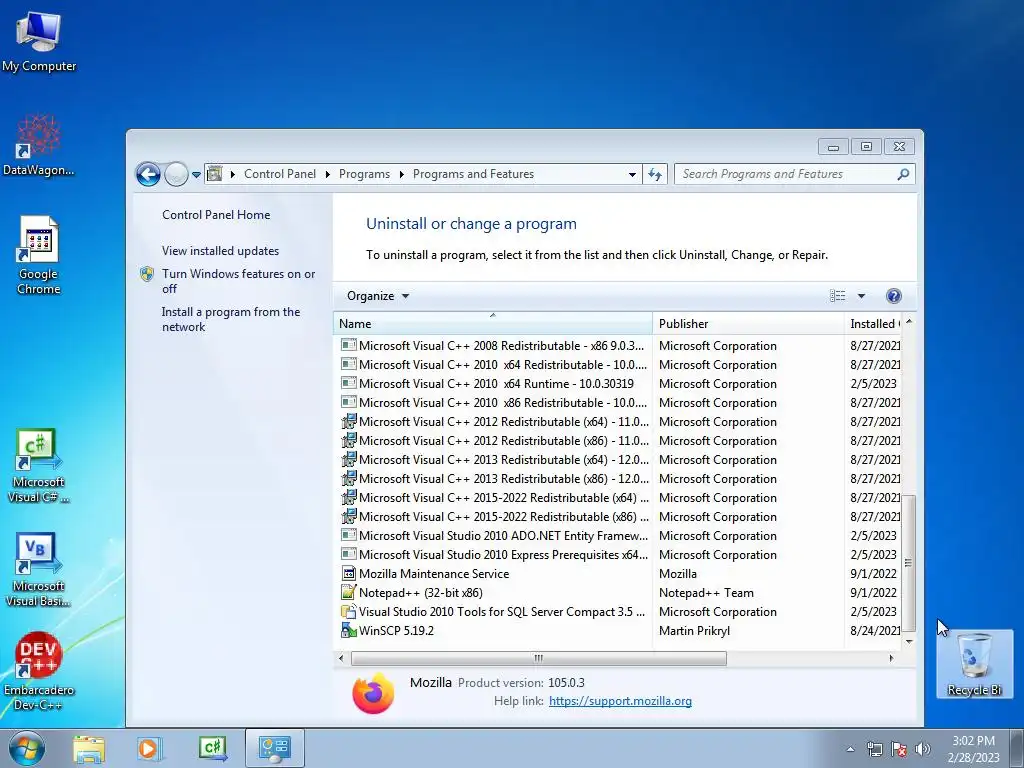
Task: Open Visual C# from the taskbar
Action: (212, 748)
